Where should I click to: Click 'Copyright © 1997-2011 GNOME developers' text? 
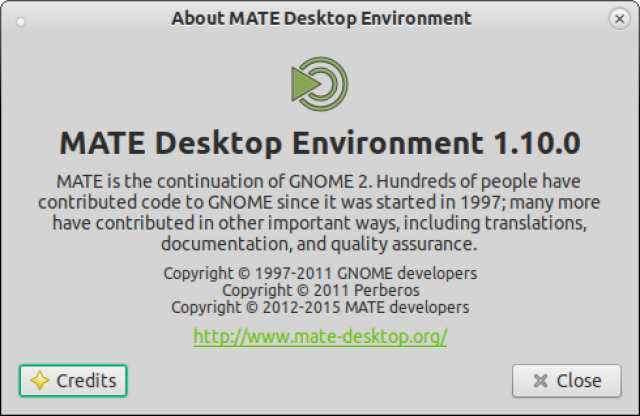320,273
